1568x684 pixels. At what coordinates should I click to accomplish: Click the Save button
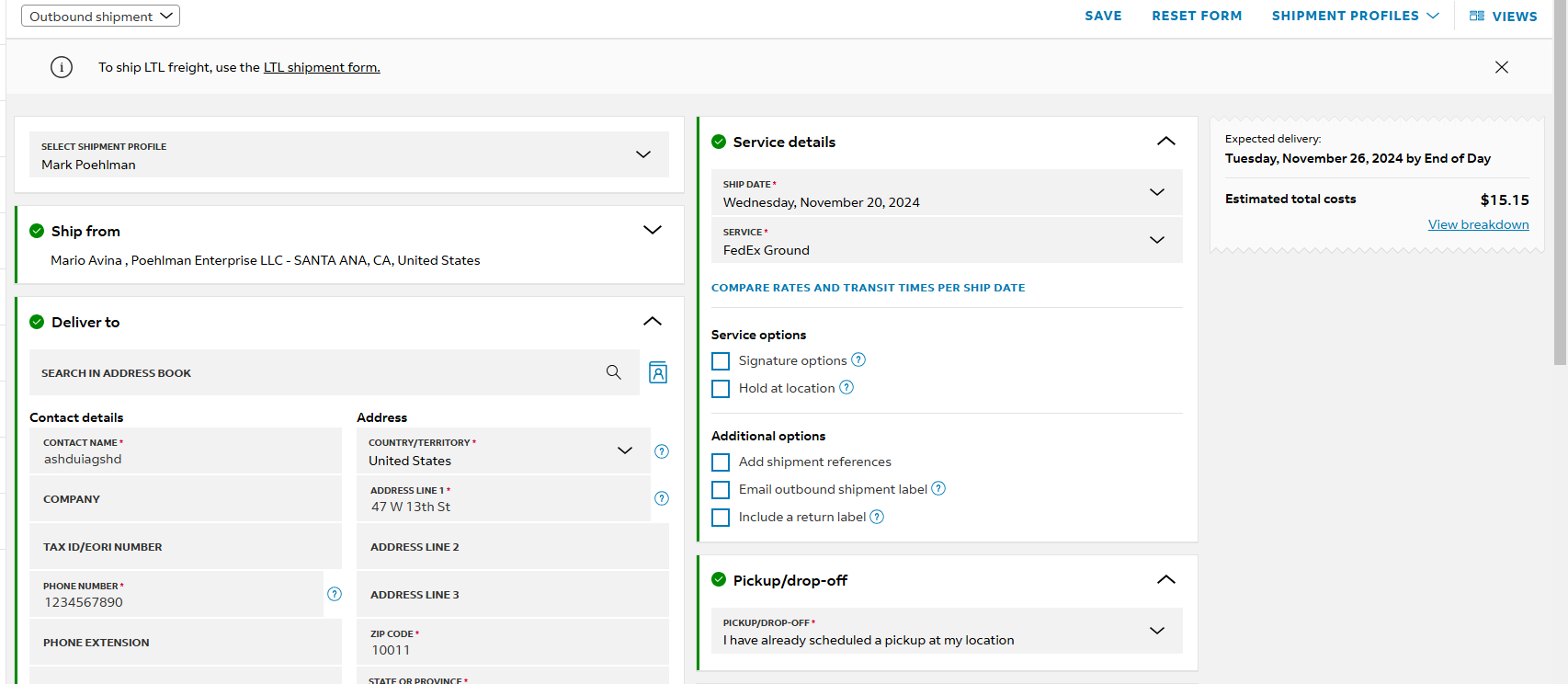(x=1103, y=16)
